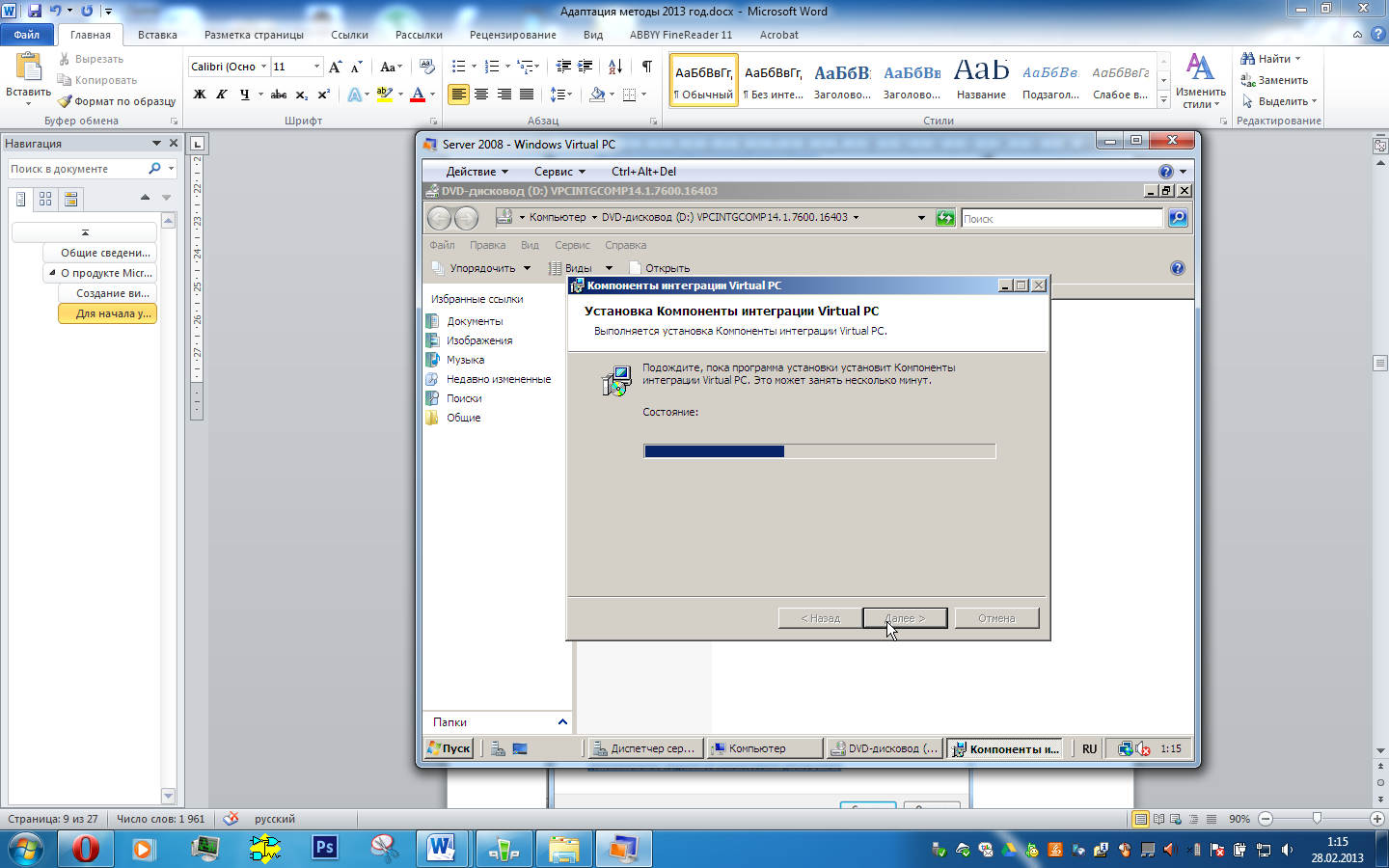Open the Сервис menu in Virtual PC
The height and width of the screenshot is (868, 1389).
tap(559, 172)
